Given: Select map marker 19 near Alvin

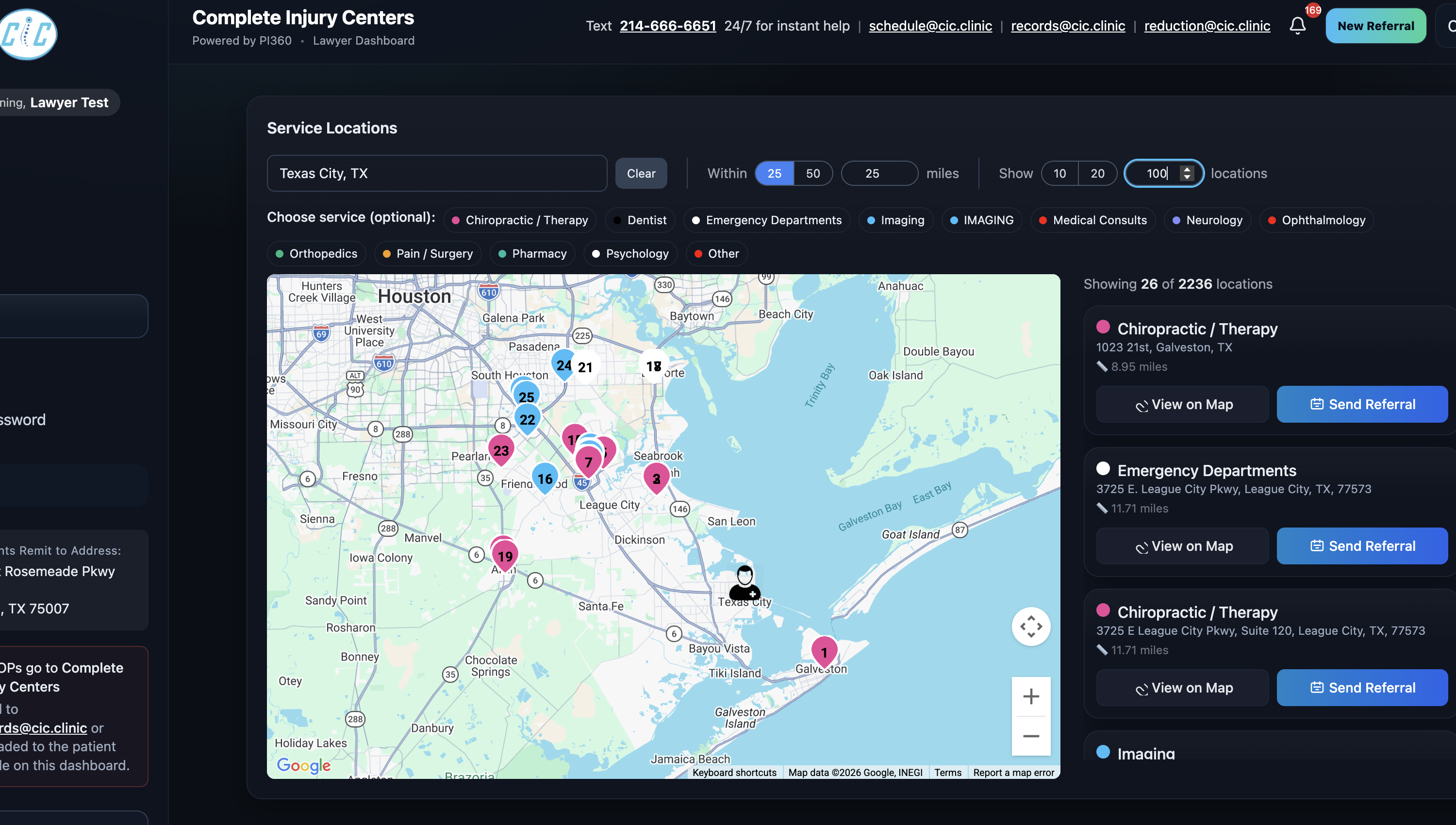Looking at the screenshot, I should (505, 555).
